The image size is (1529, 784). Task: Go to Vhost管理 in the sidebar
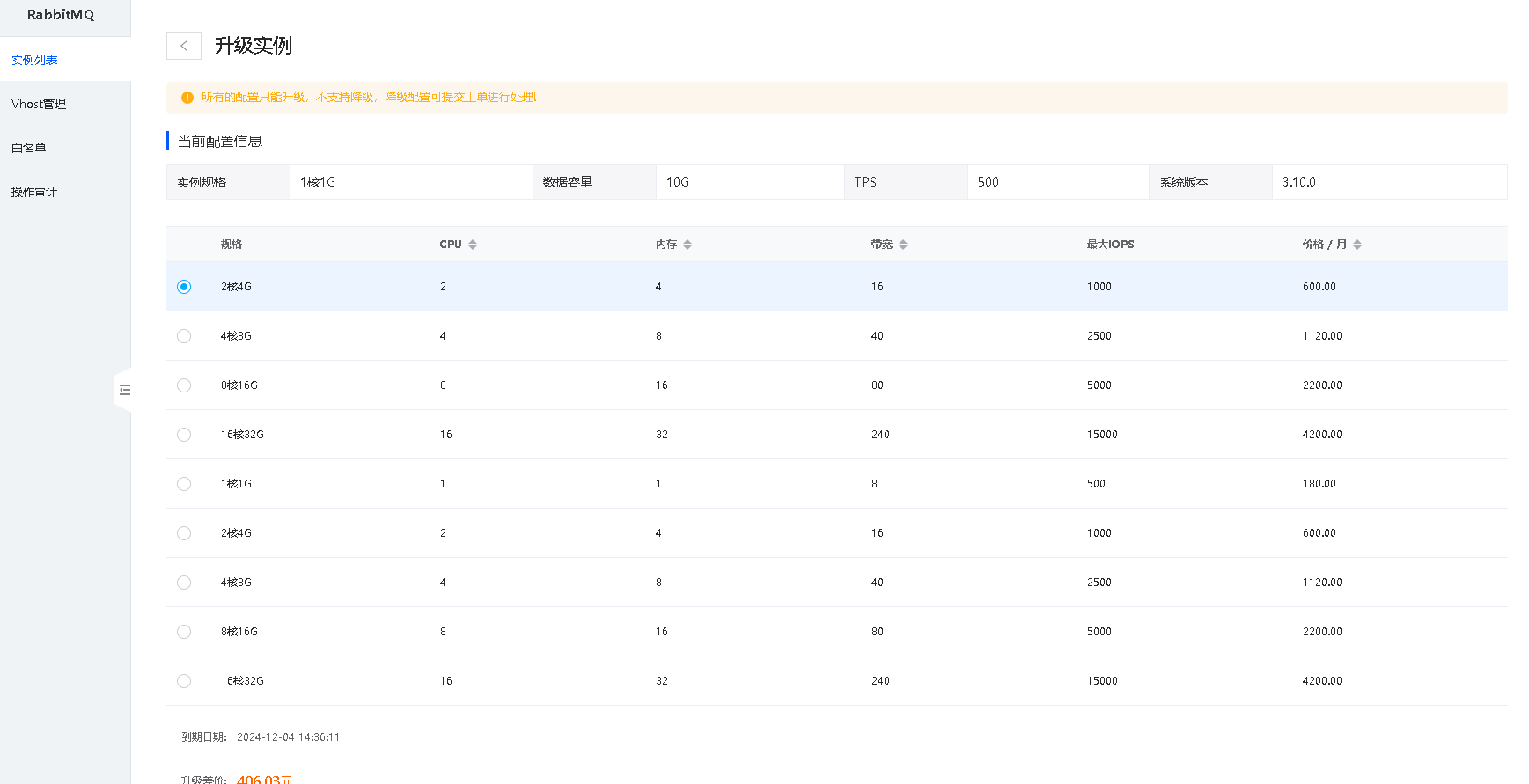[39, 104]
